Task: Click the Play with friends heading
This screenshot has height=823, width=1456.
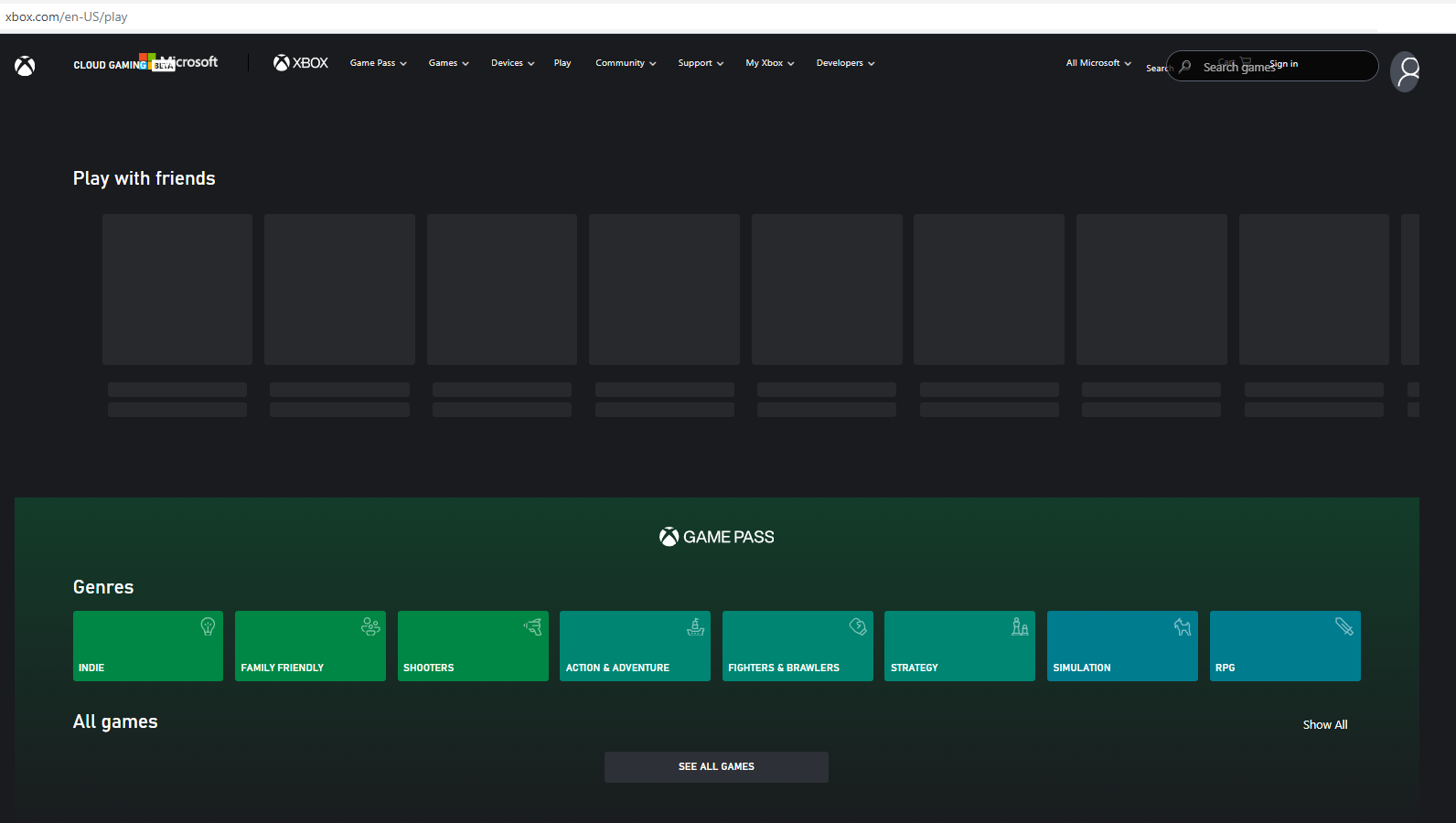Action: [x=145, y=178]
